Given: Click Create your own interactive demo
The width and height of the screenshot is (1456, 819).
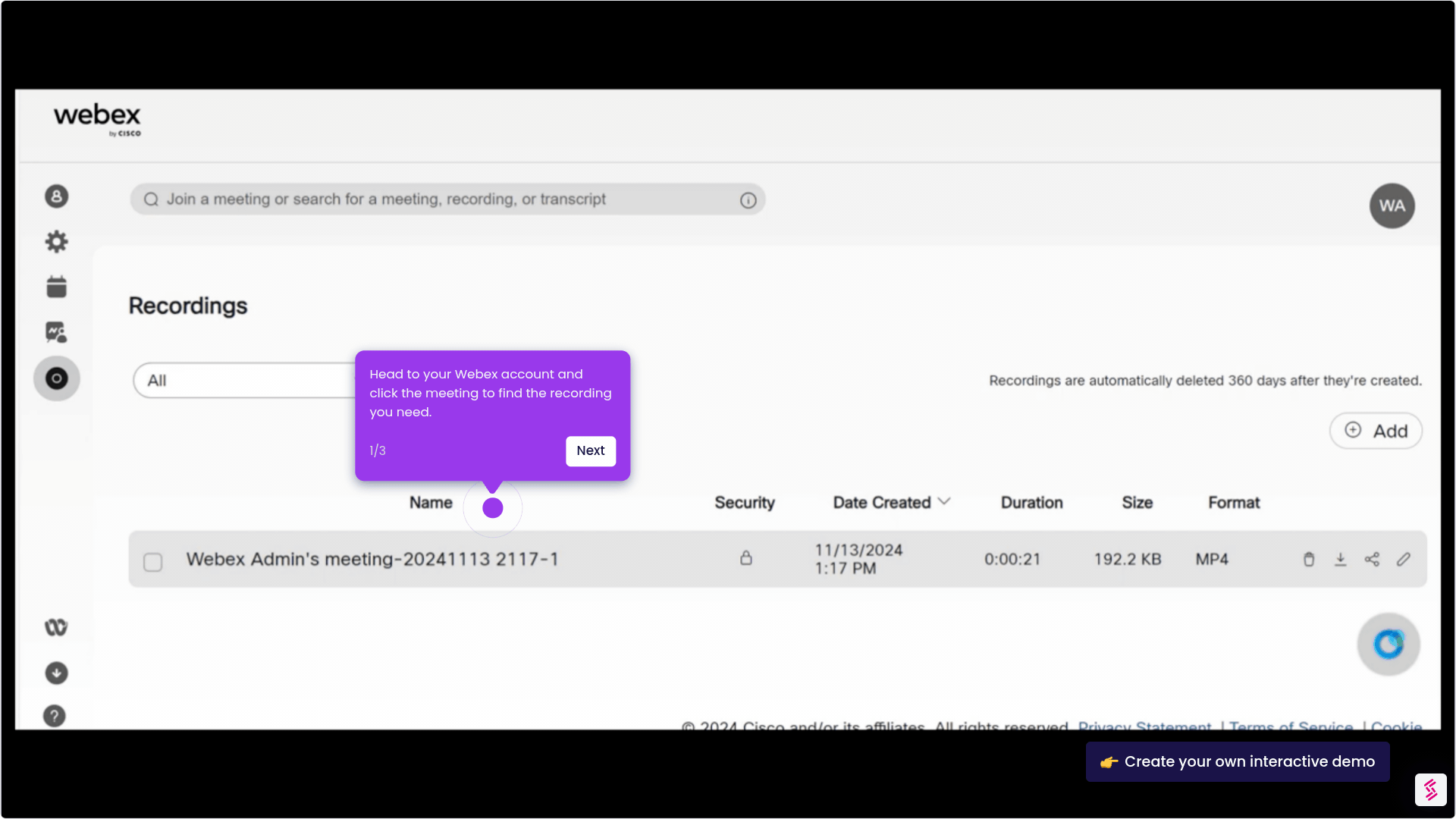Looking at the screenshot, I should [x=1238, y=762].
